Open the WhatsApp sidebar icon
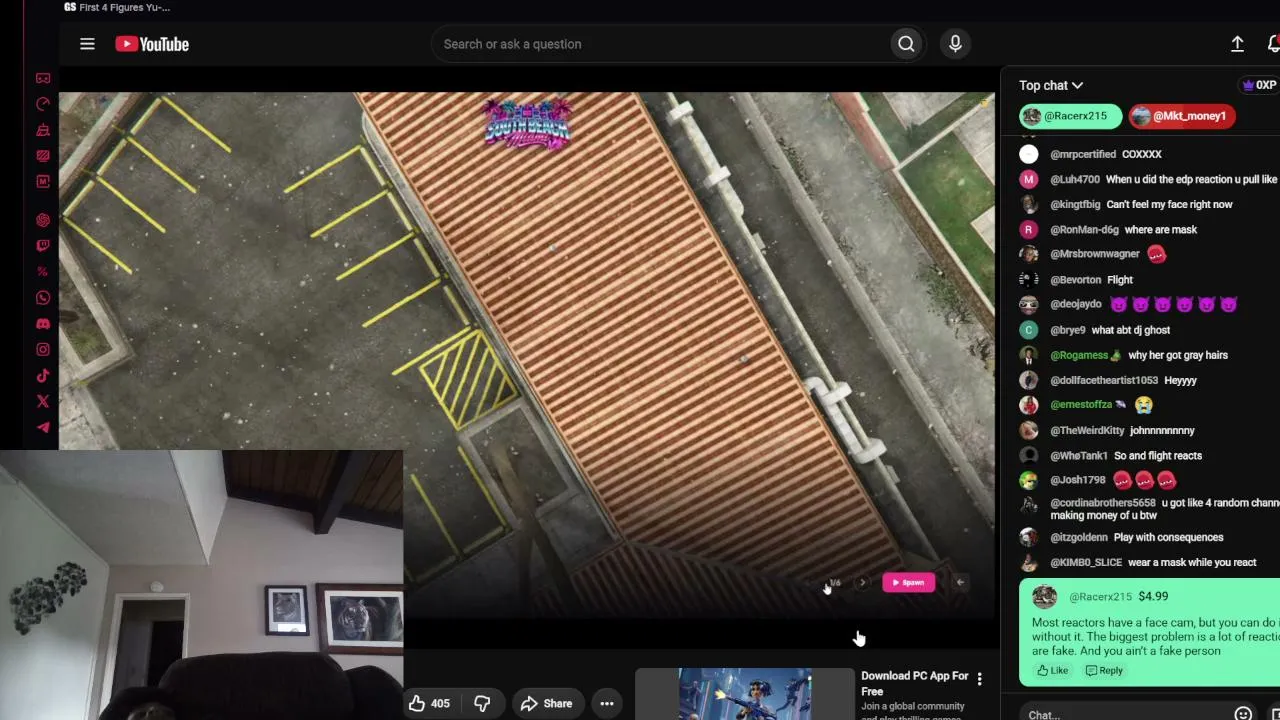Image resolution: width=1280 pixels, height=720 pixels. coord(43,298)
